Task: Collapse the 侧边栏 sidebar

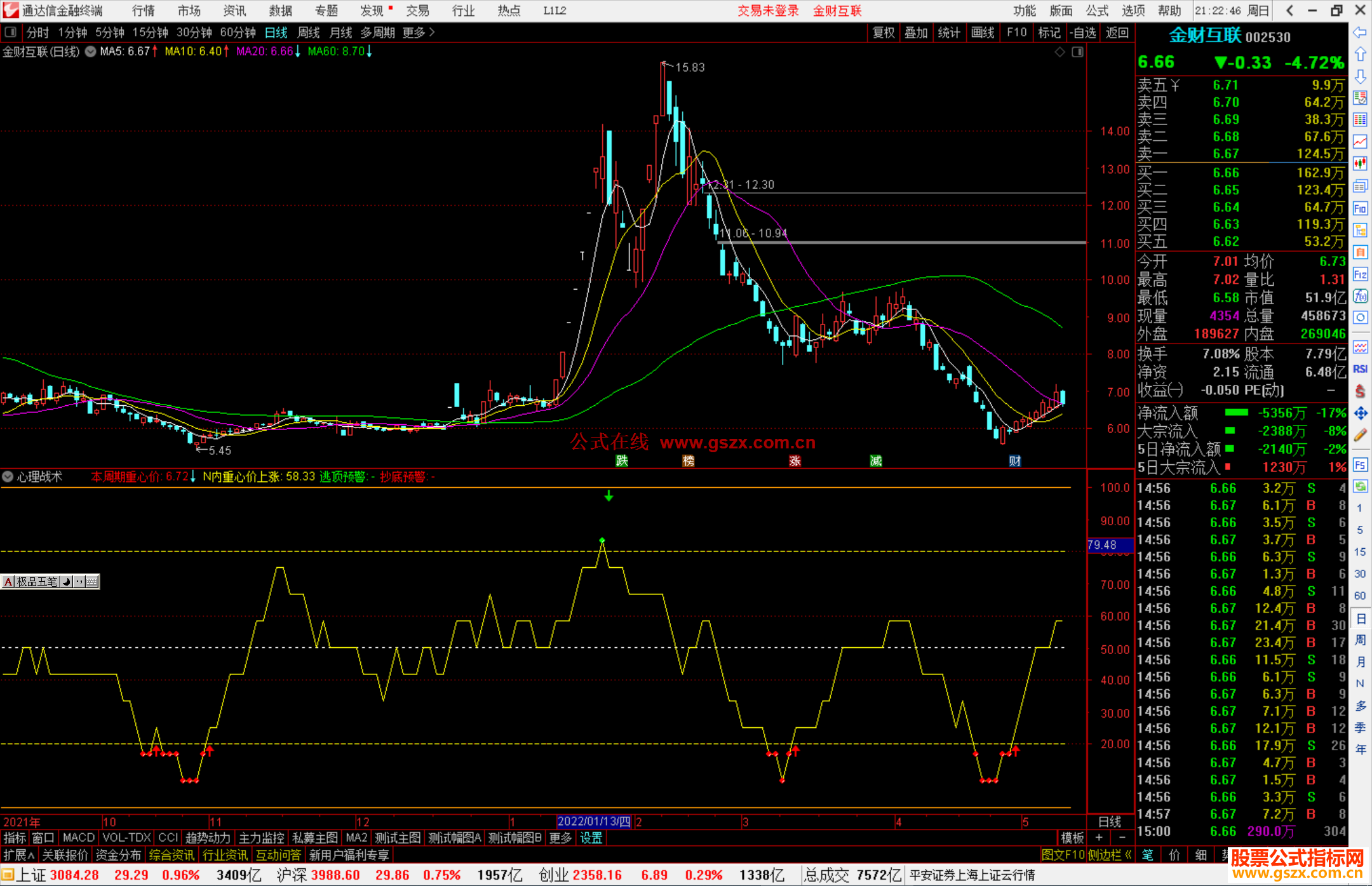Action: (x=1110, y=855)
